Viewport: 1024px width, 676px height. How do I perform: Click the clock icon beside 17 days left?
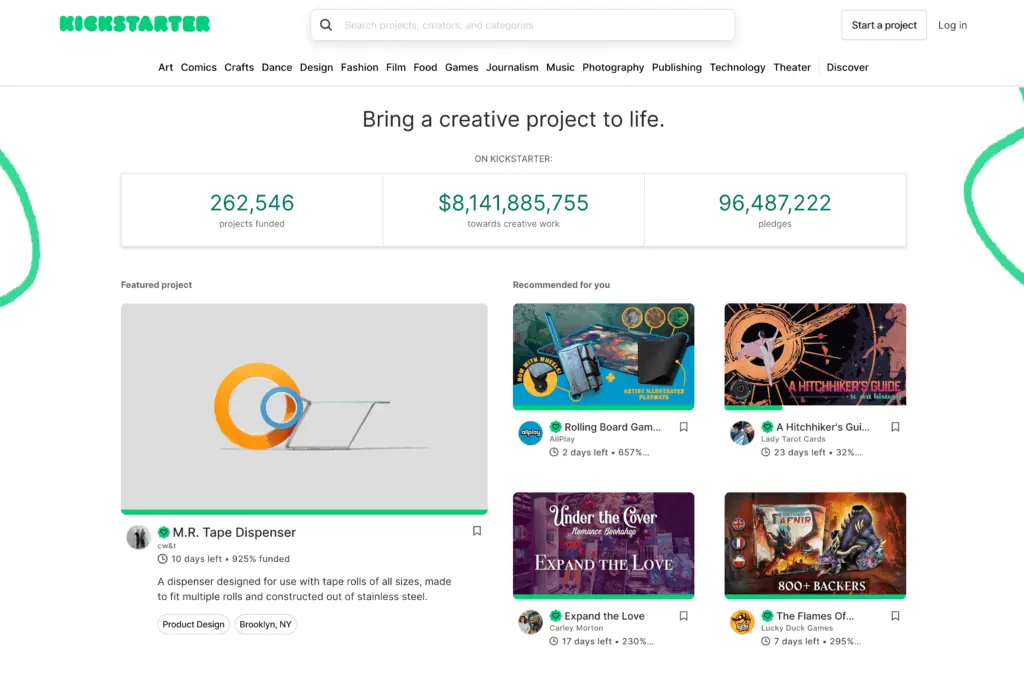554,641
